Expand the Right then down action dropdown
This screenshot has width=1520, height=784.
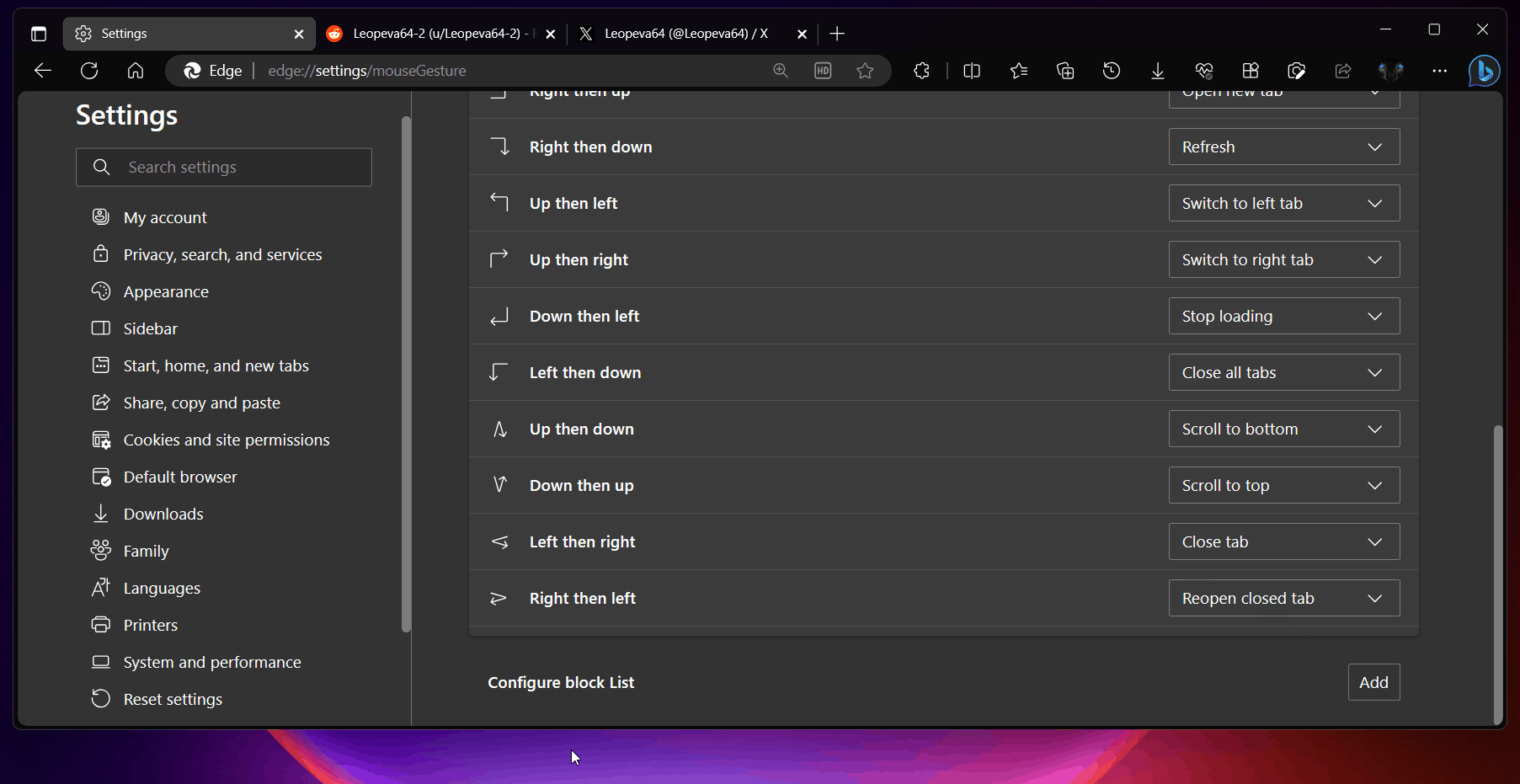tap(1284, 147)
